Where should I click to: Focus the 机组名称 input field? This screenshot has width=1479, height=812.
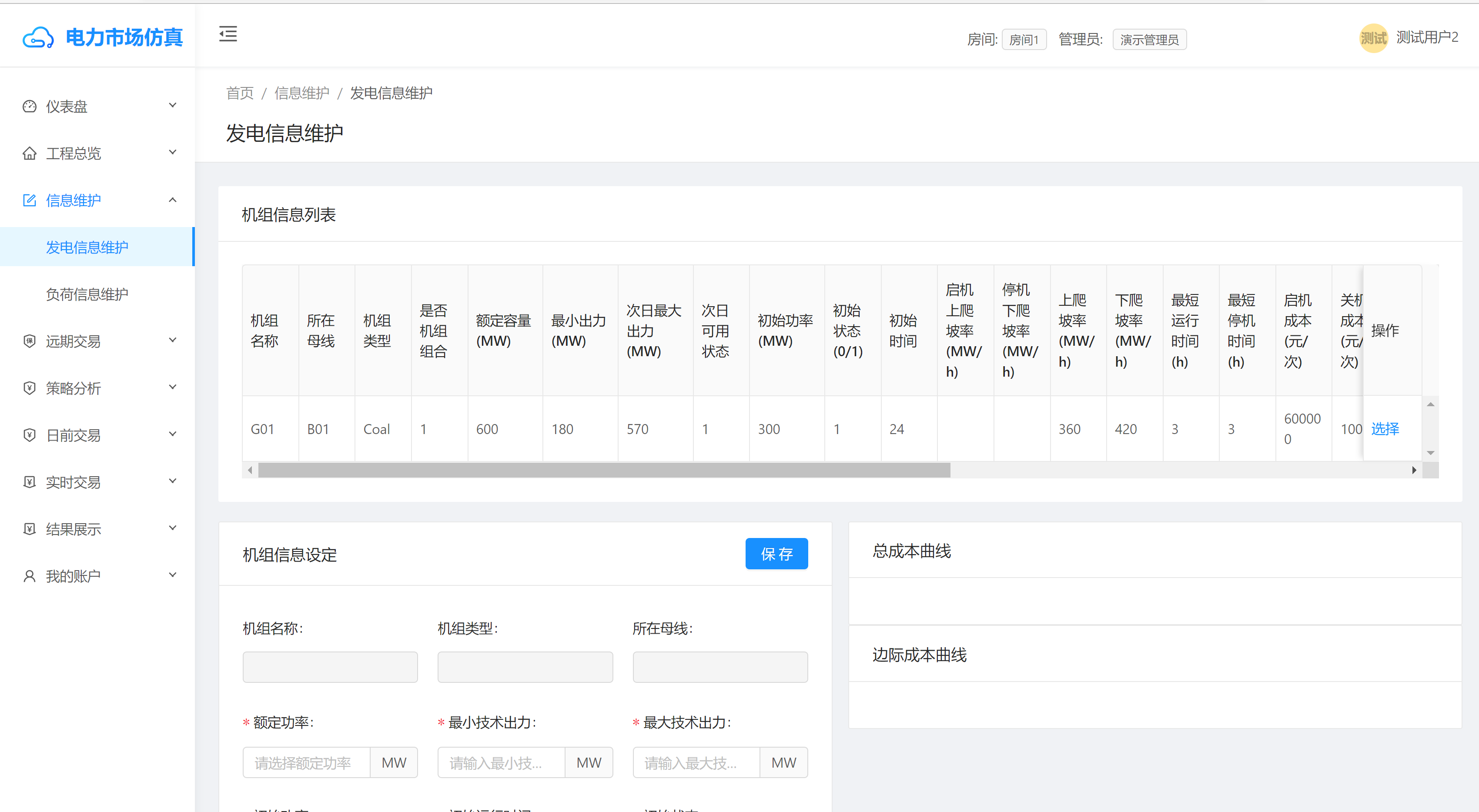tap(330, 667)
